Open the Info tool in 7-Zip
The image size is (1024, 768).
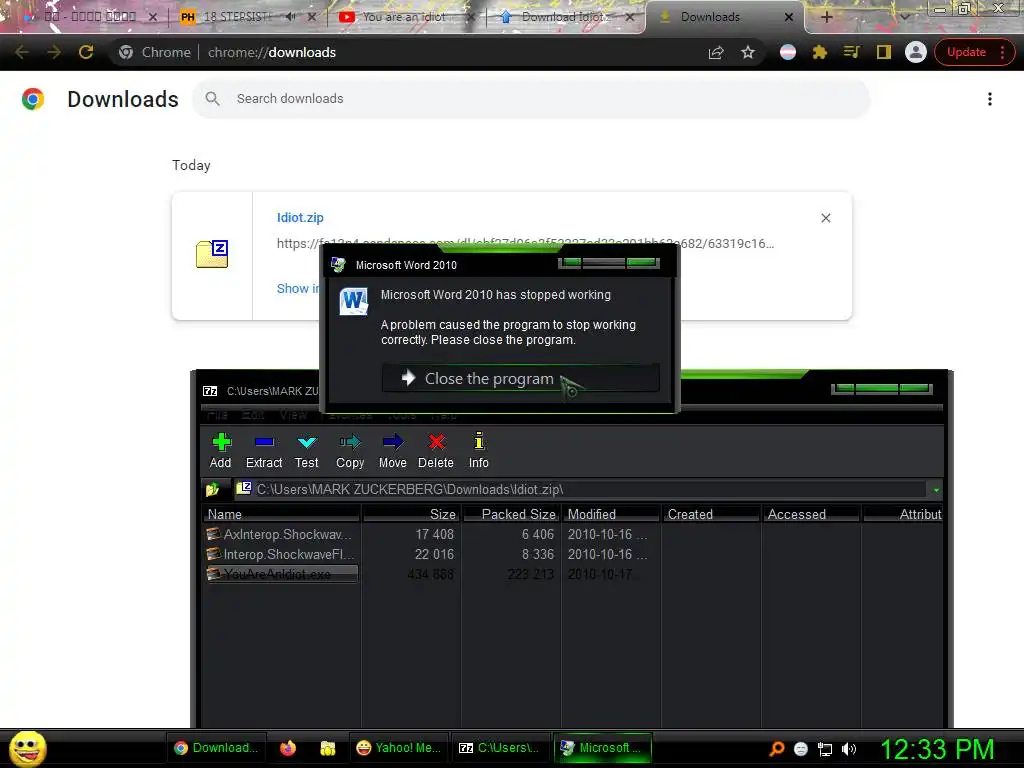tap(479, 451)
